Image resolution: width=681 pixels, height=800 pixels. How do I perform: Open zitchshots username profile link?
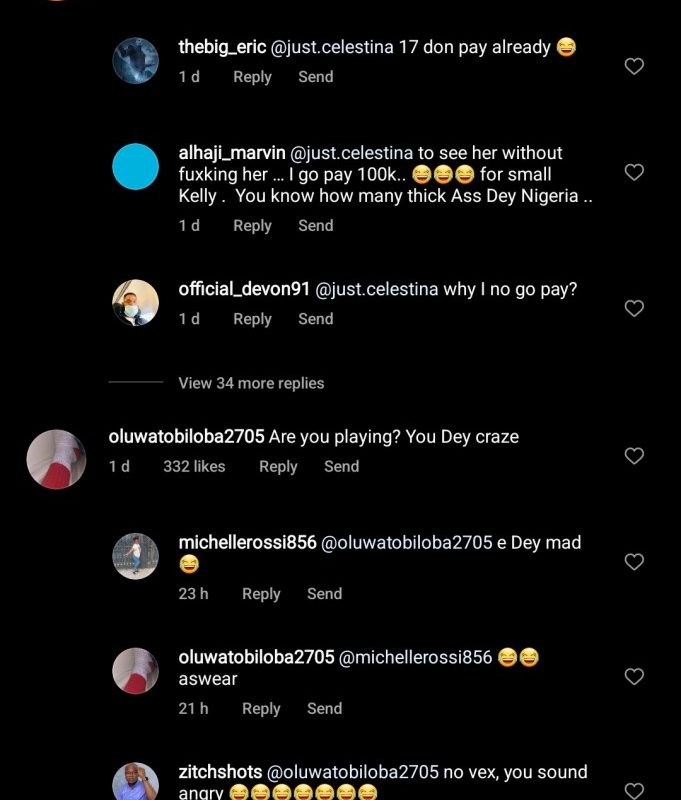click(220, 772)
